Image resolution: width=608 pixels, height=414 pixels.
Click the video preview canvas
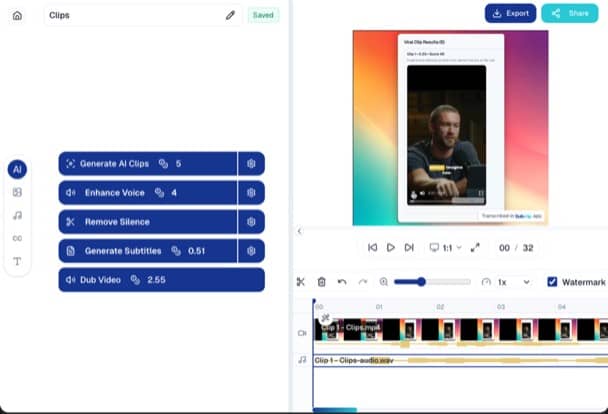click(450, 128)
